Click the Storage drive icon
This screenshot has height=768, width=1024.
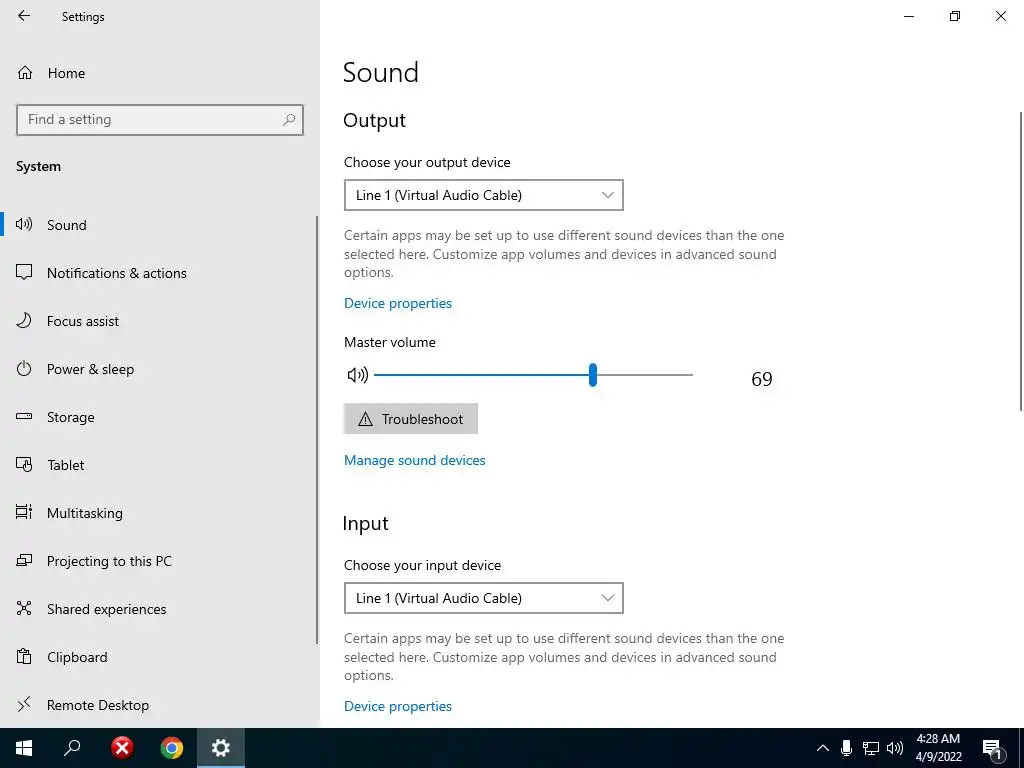(x=24, y=417)
